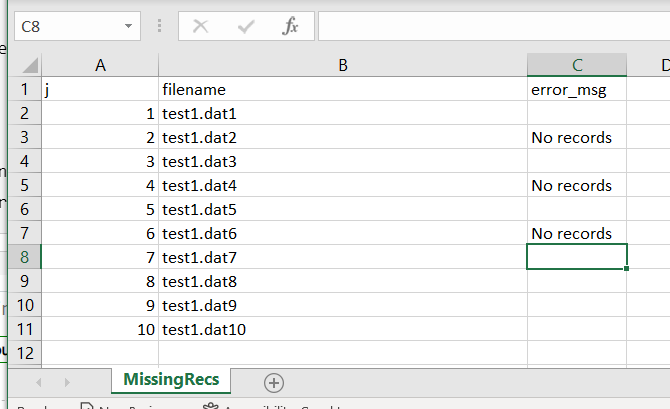Click the Enter checkmark icon in formula bar
670x409 pixels.
point(246,27)
